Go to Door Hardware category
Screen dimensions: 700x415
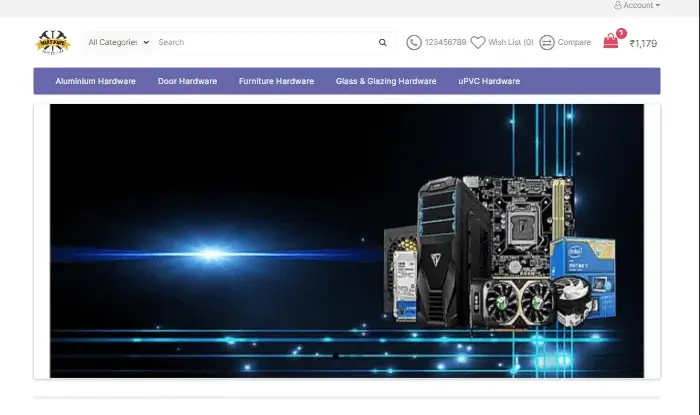(x=187, y=81)
